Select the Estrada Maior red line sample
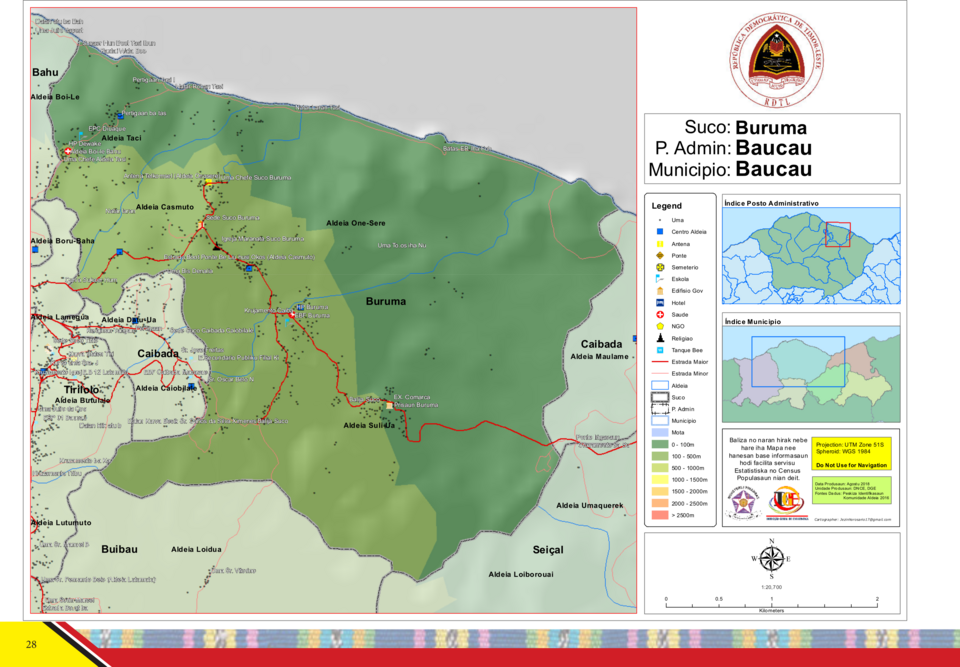Screen dimensions: 960x667 point(660,362)
